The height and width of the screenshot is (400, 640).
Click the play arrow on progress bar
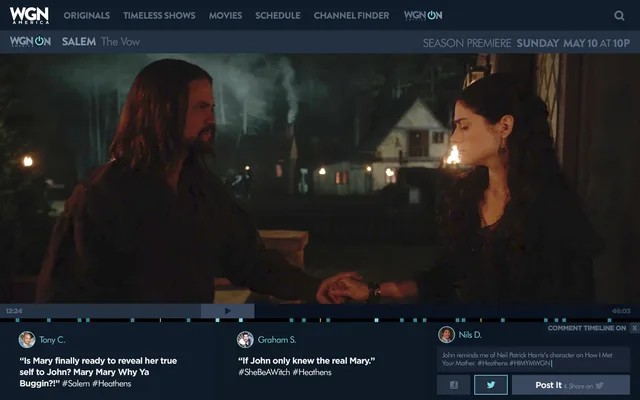(228, 311)
